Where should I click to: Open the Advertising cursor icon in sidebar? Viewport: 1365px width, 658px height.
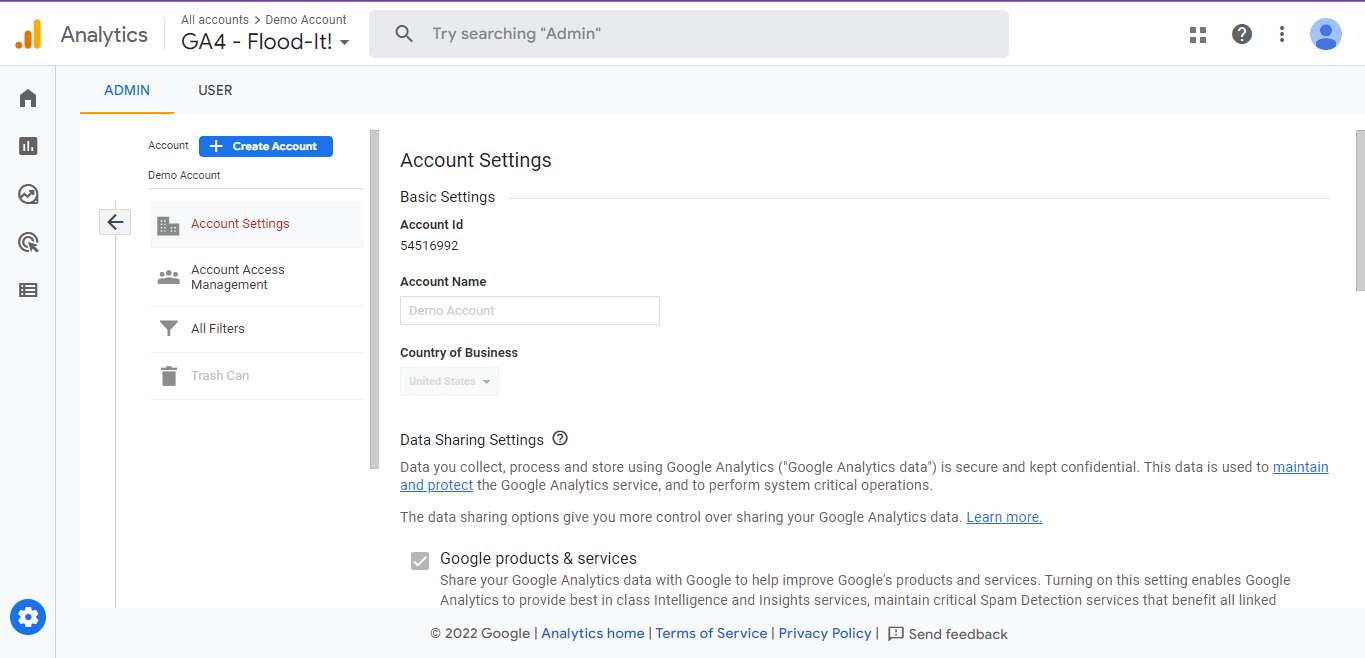(x=28, y=242)
